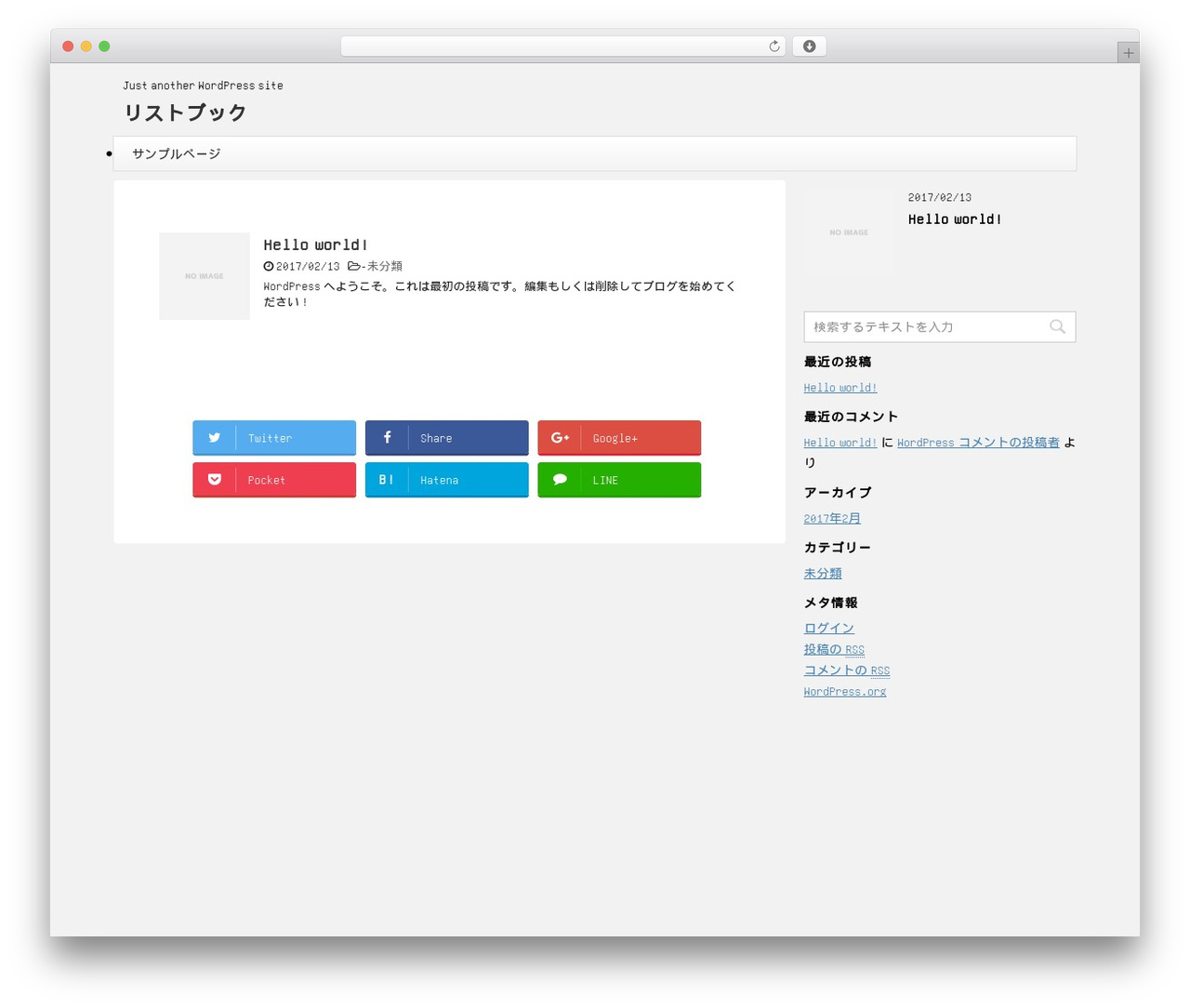This screenshot has height=1008, width=1190.
Task: Click the post's NO IMAGE thumbnail in main content
Action: pos(205,276)
